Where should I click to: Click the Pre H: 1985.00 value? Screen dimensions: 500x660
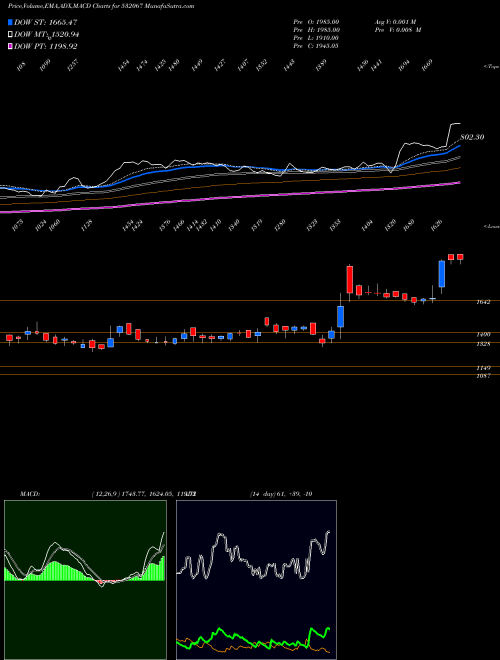pos(316,29)
